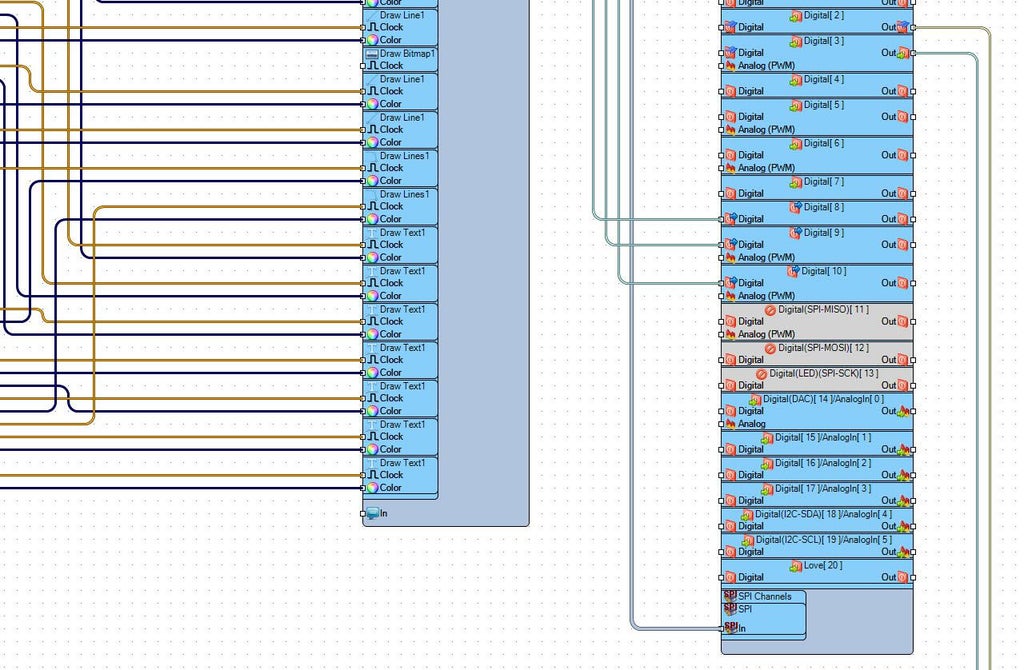Select the Analog pin of Digital(DAC)[ 14 ]
Image resolution: width=1024 pixels, height=670 pixels.
coord(745,424)
